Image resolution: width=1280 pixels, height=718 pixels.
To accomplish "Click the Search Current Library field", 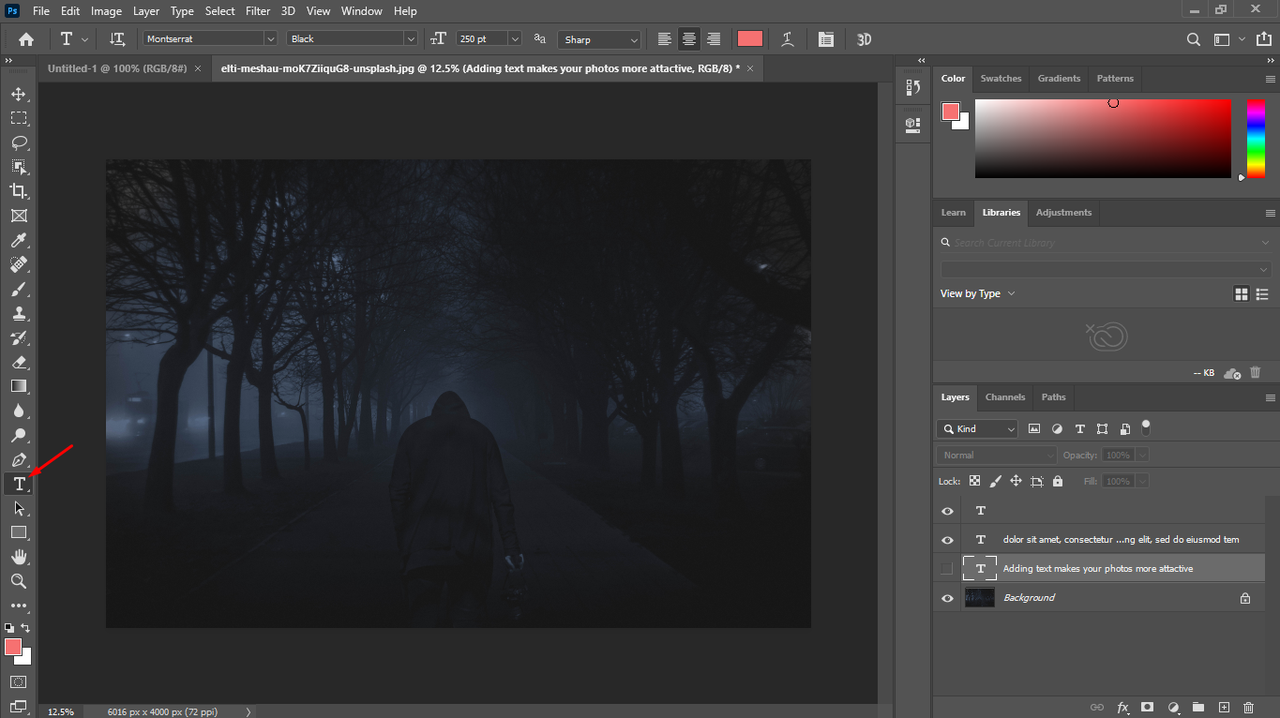I will click(1100, 243).
